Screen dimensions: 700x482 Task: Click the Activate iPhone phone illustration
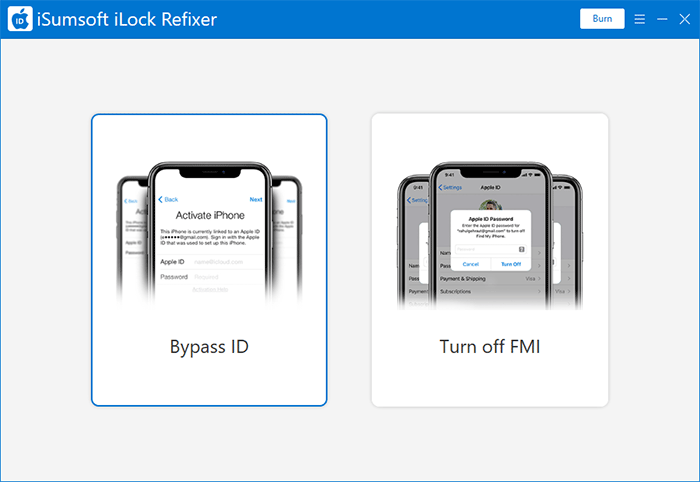209,234
